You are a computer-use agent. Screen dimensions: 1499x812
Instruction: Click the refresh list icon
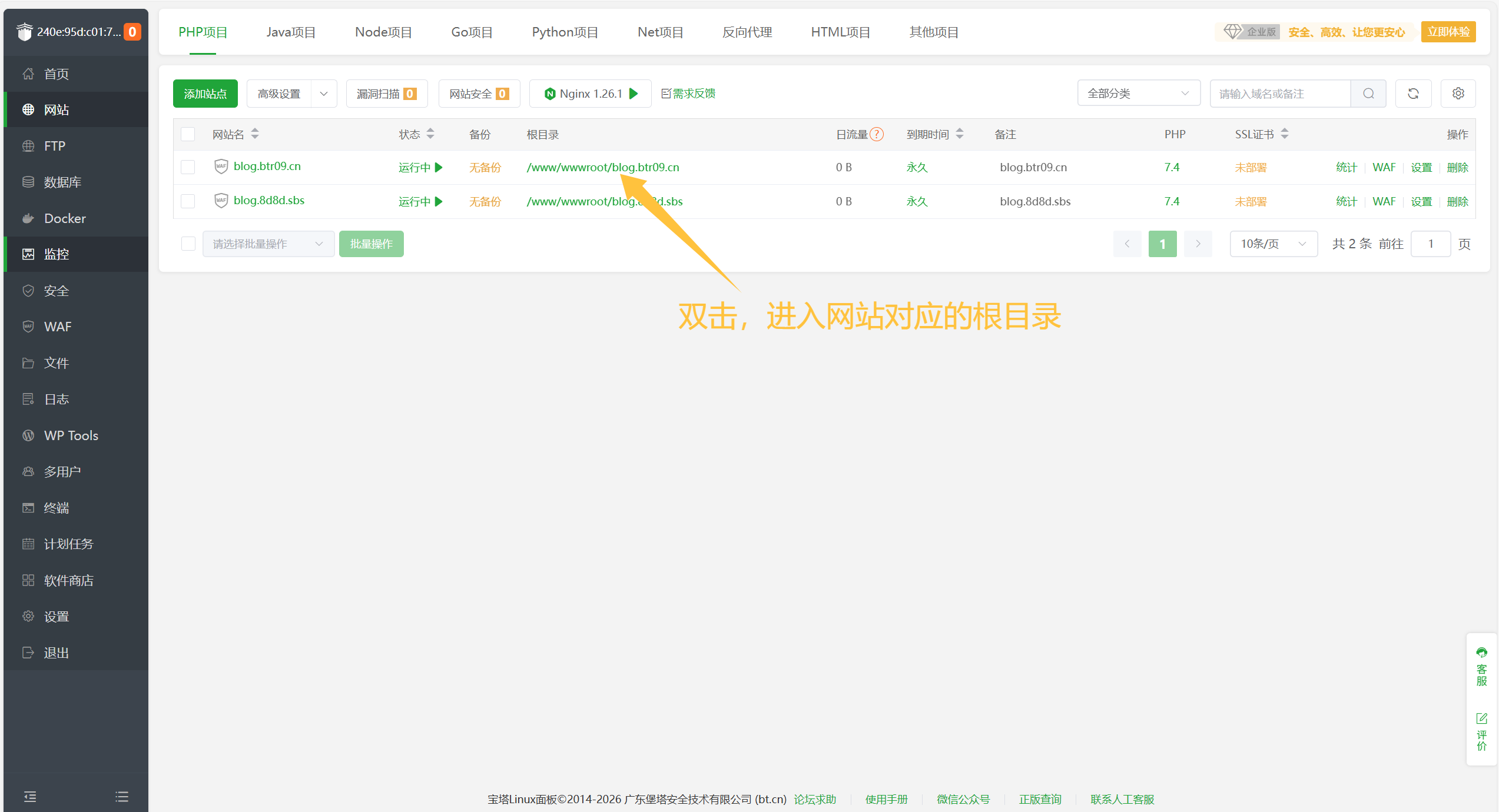point(1413,94)
